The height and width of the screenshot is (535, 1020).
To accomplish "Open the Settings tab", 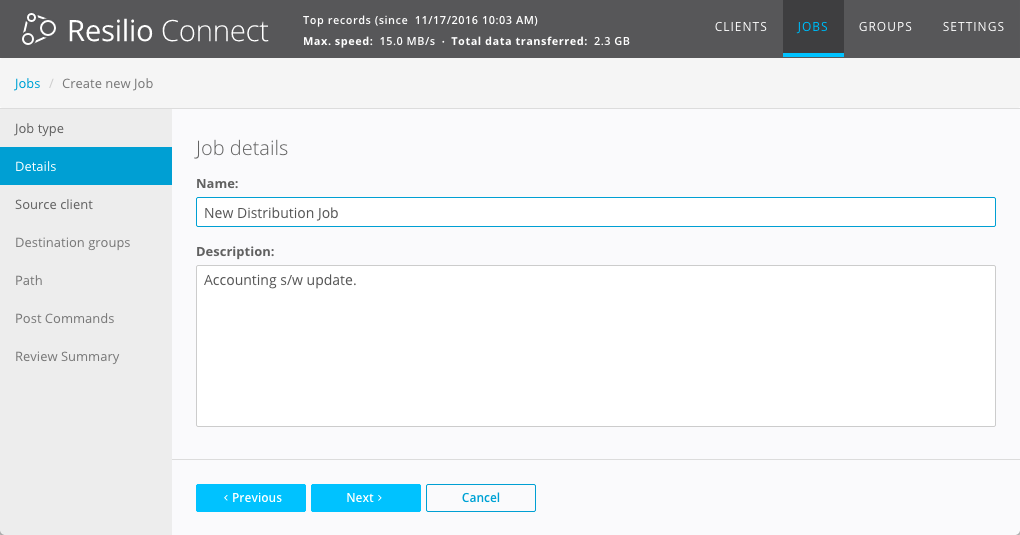I will [x=973, y=27].
